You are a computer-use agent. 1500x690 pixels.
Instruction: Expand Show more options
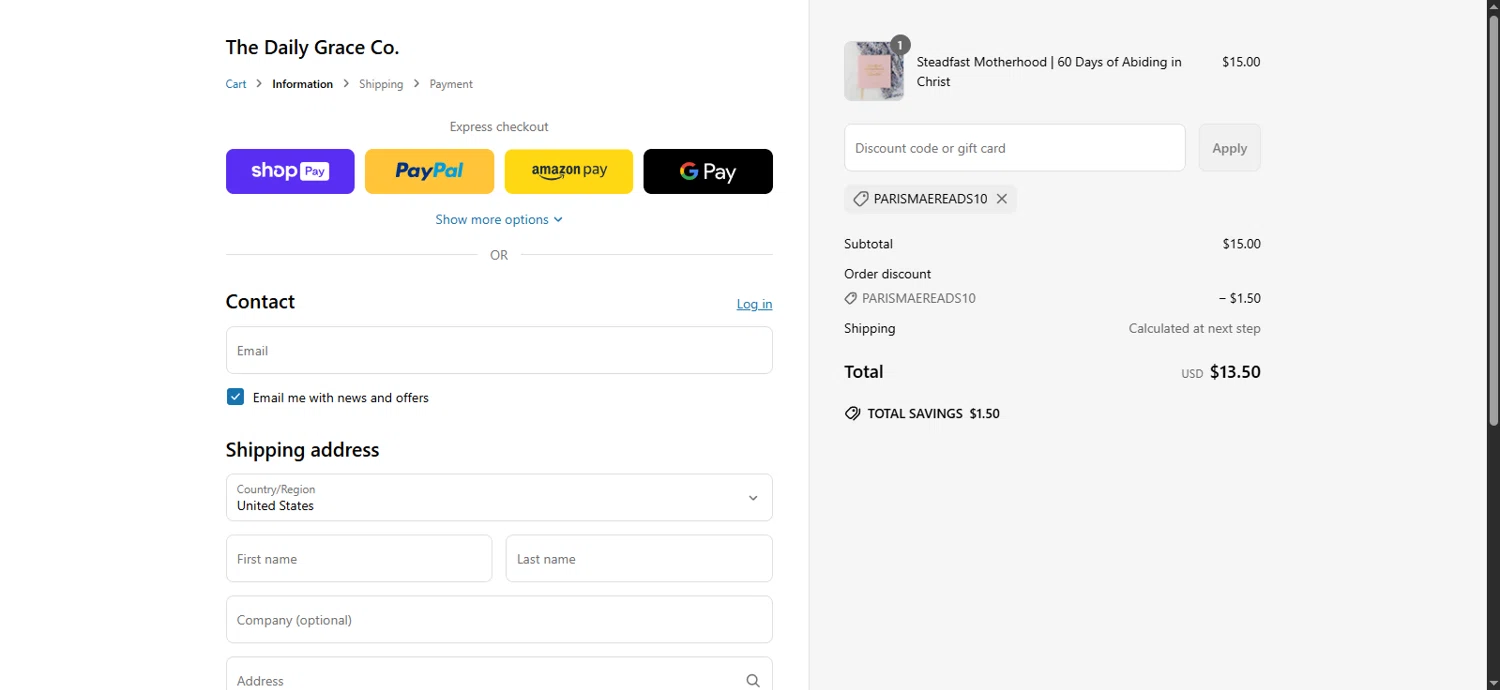[499, 219]
